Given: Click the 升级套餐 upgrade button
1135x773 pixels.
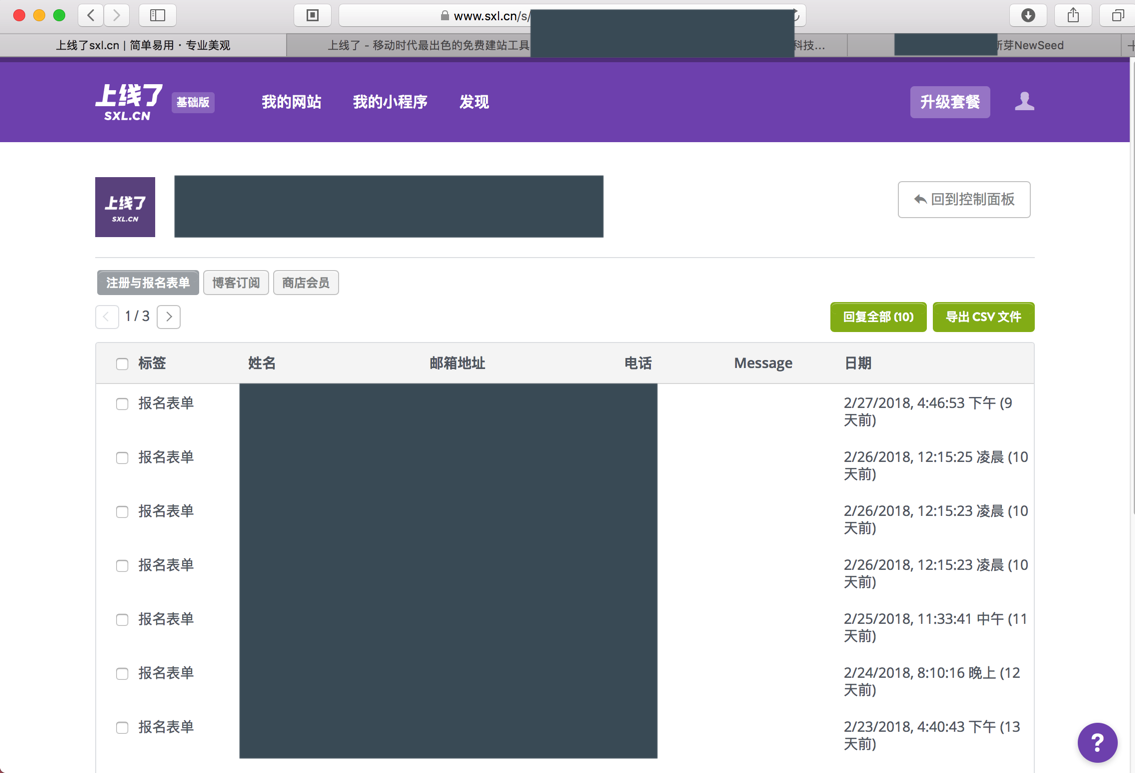Looking at the screenshot, I should pyautogui.click(x=950, y=102).
